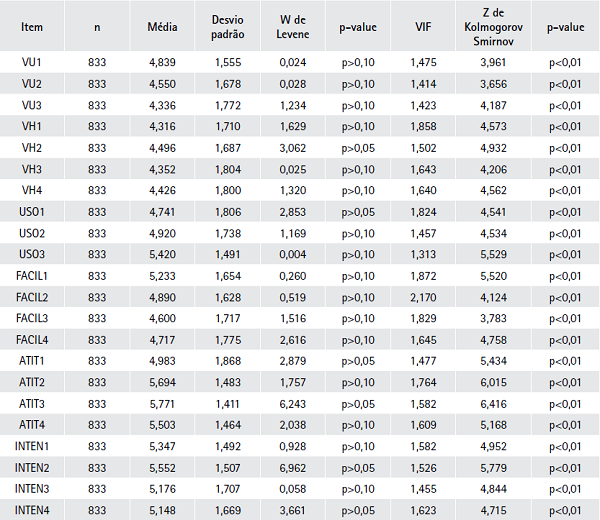The width and height of the screenshot is (600, 520).
Task: Click Levene value 6,962 in INTEN2 row
Action: click(x=292, y=467)
